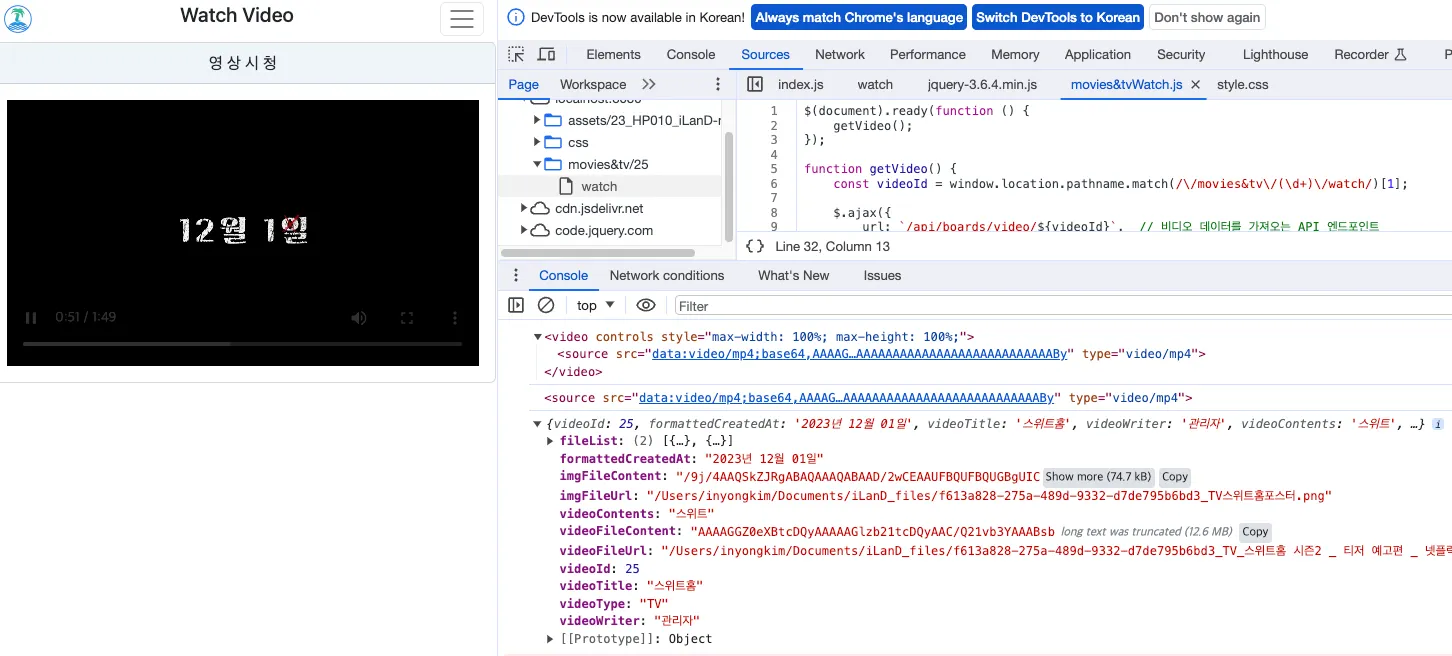Expand the fileList array in console

[x=550, y=441]
